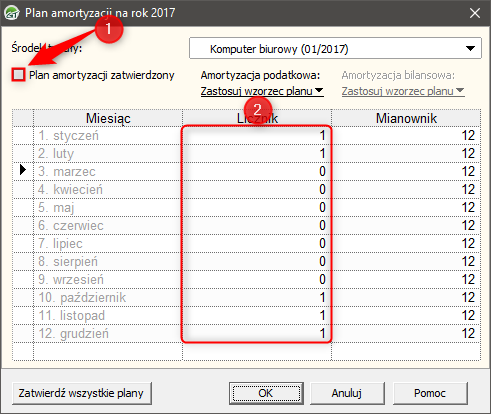Click the Mianownik cell for wrzesień
The width and height of the screenshot is (491, 414).
pyautogui.click(x=406, y=279)
